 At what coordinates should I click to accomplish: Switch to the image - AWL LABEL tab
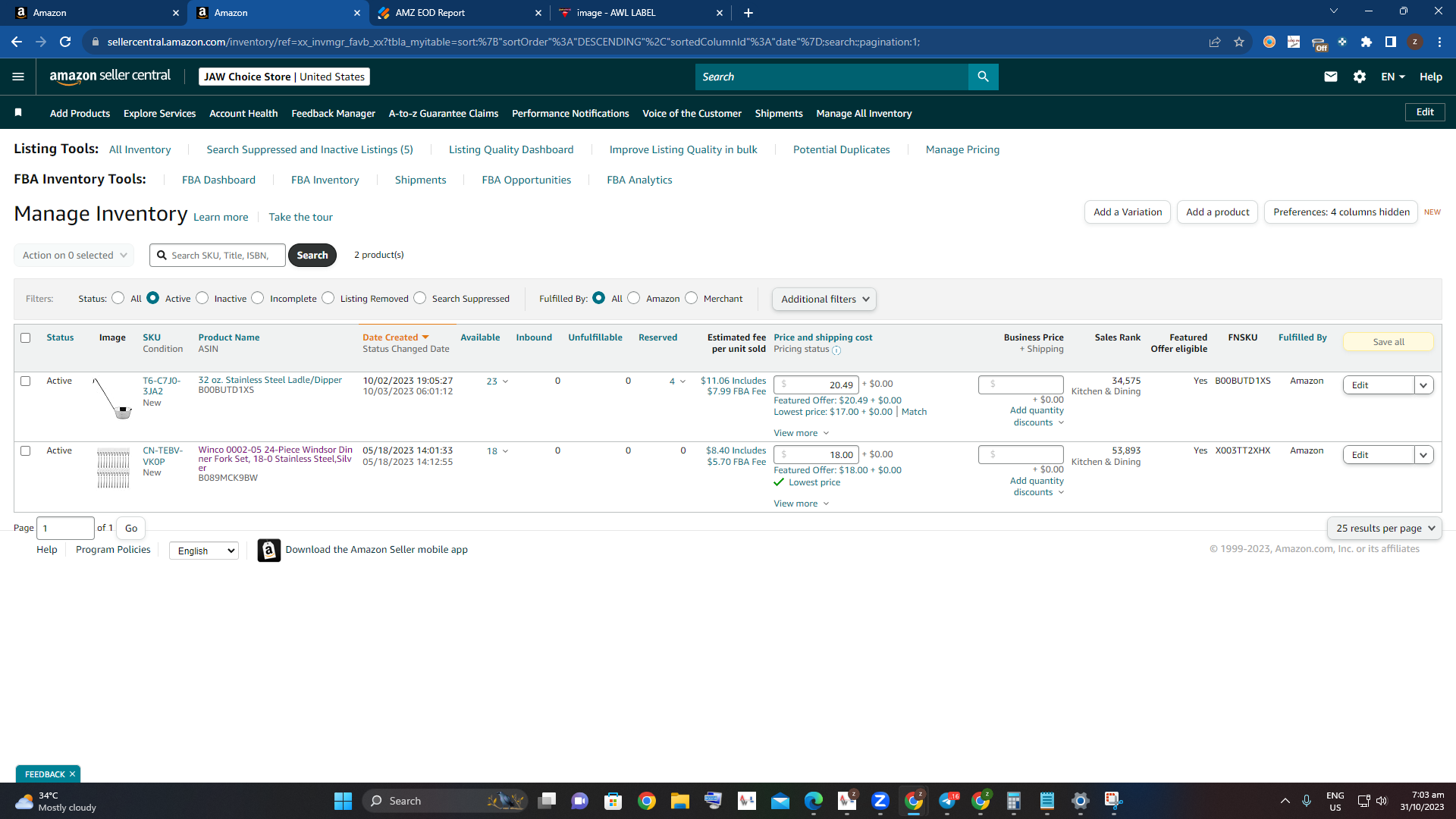click(x=641, y=13)
